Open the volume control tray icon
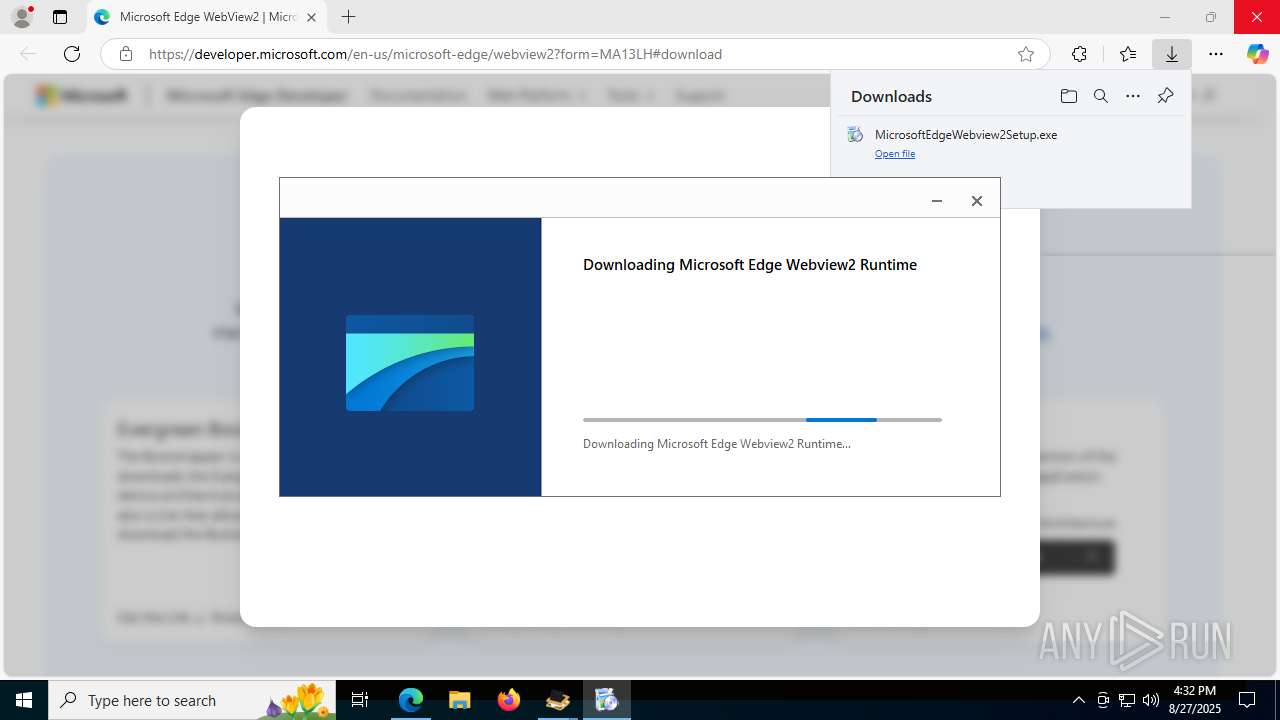Viewport: 1280px width, 720px height. [1151, 700]
